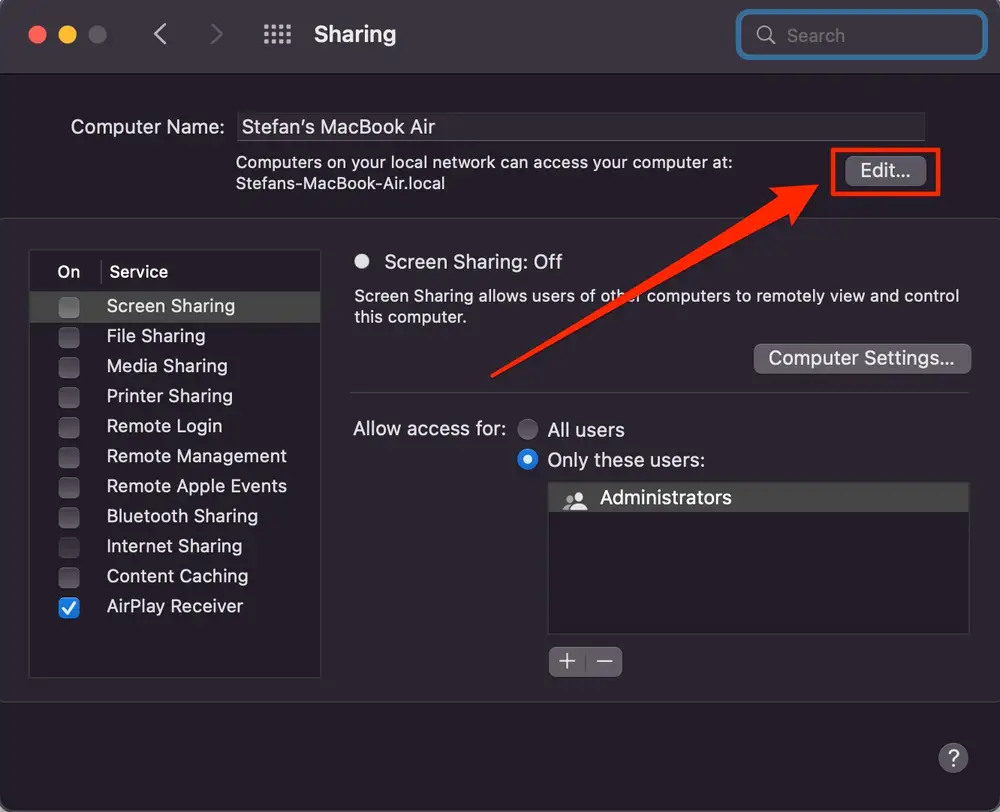Image resolution: width=1000 pixels, height=812 pixels.
Task: Select the Remote Apple Events label
Action: click(x=196, y=486)
